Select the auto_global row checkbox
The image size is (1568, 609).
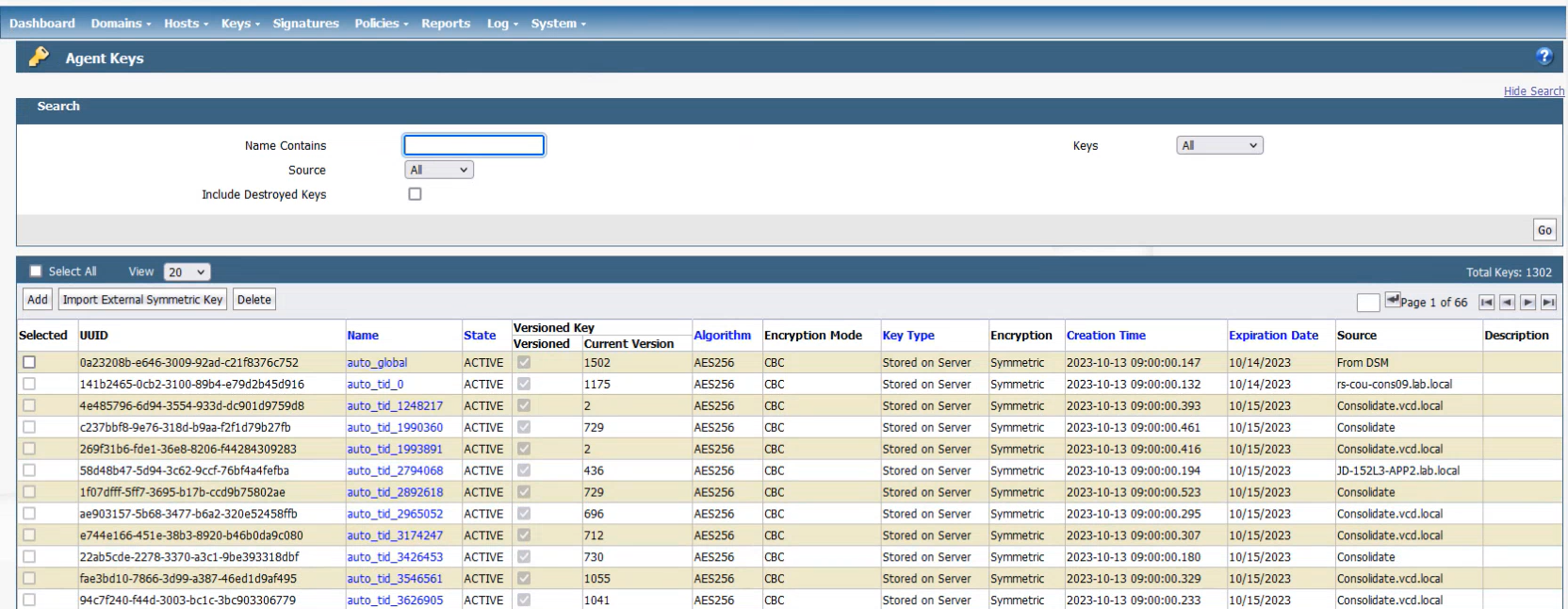[29, 362]
